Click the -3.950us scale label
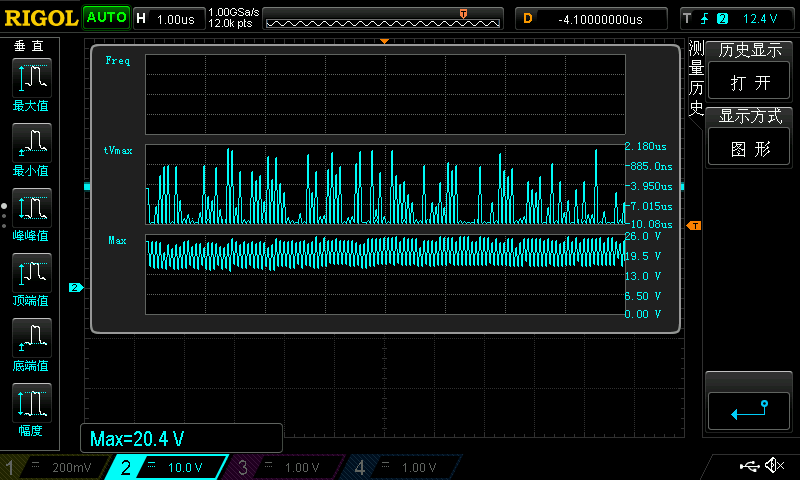800x480 pixels. tap(650, 187)
